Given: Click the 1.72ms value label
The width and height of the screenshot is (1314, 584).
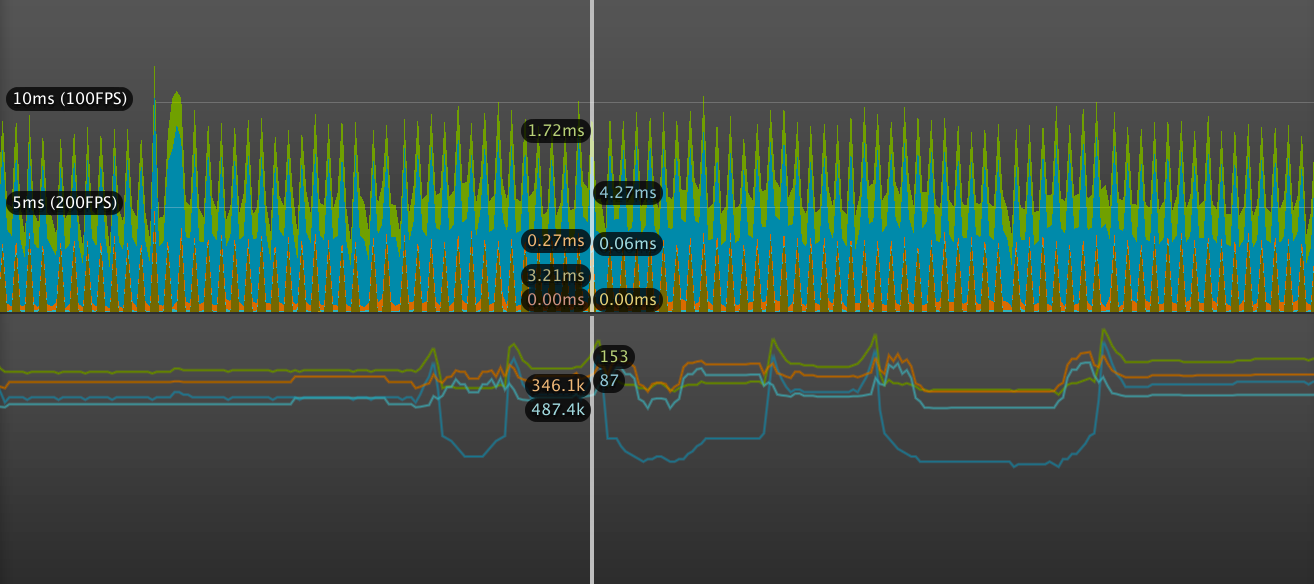Looking at the screenshot, I should (556, 130).
